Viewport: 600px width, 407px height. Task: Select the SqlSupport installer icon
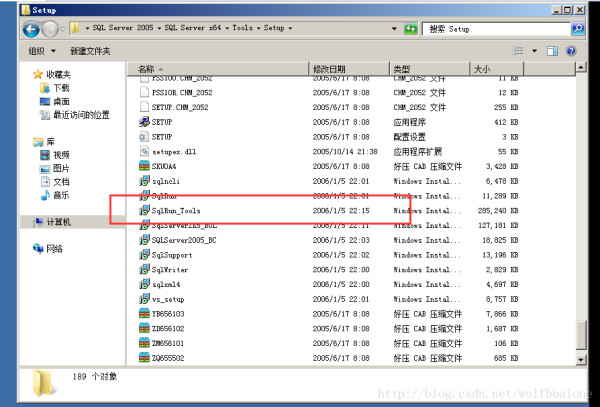point(144,254)
